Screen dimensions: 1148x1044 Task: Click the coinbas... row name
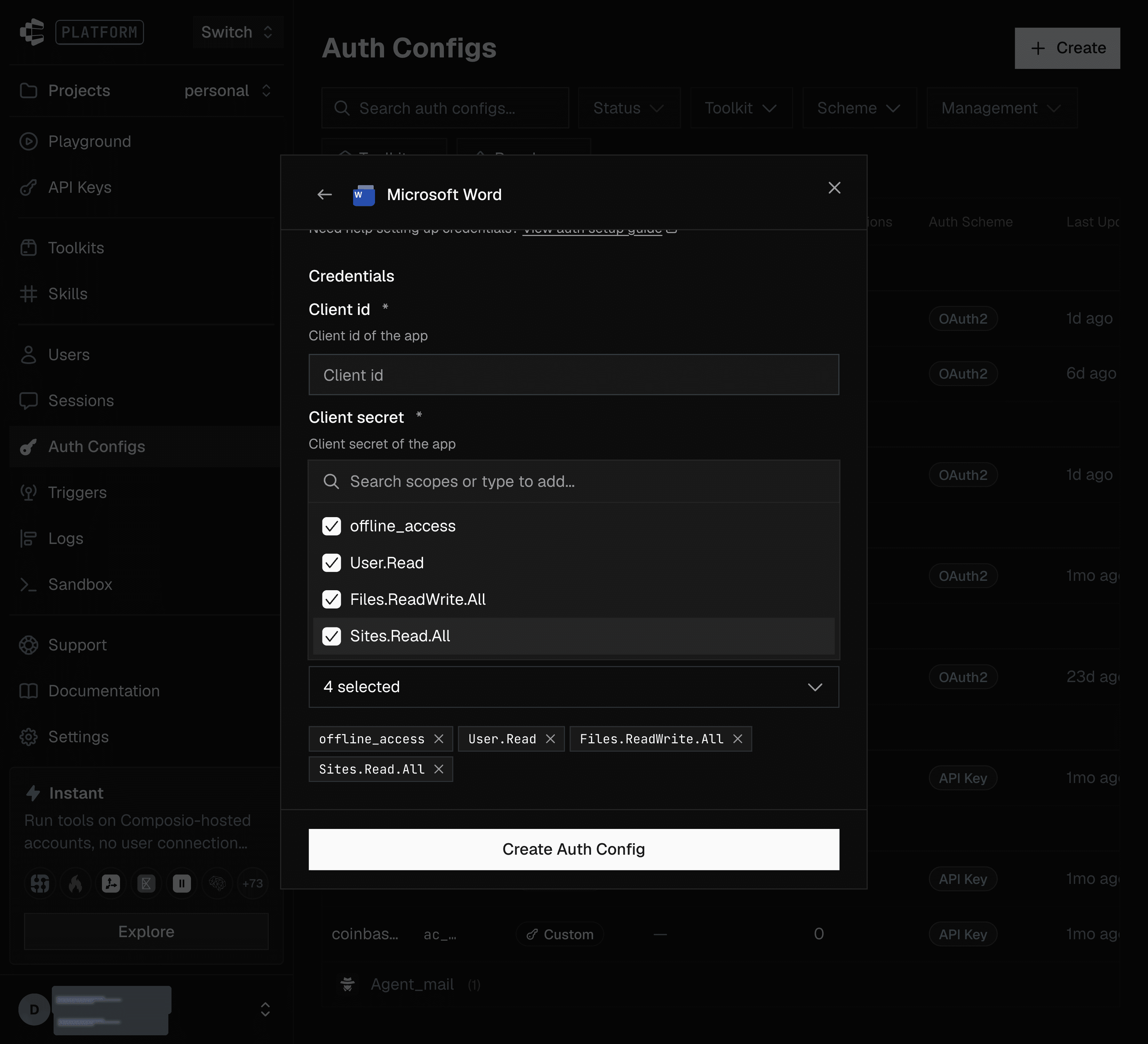[365, 934]
